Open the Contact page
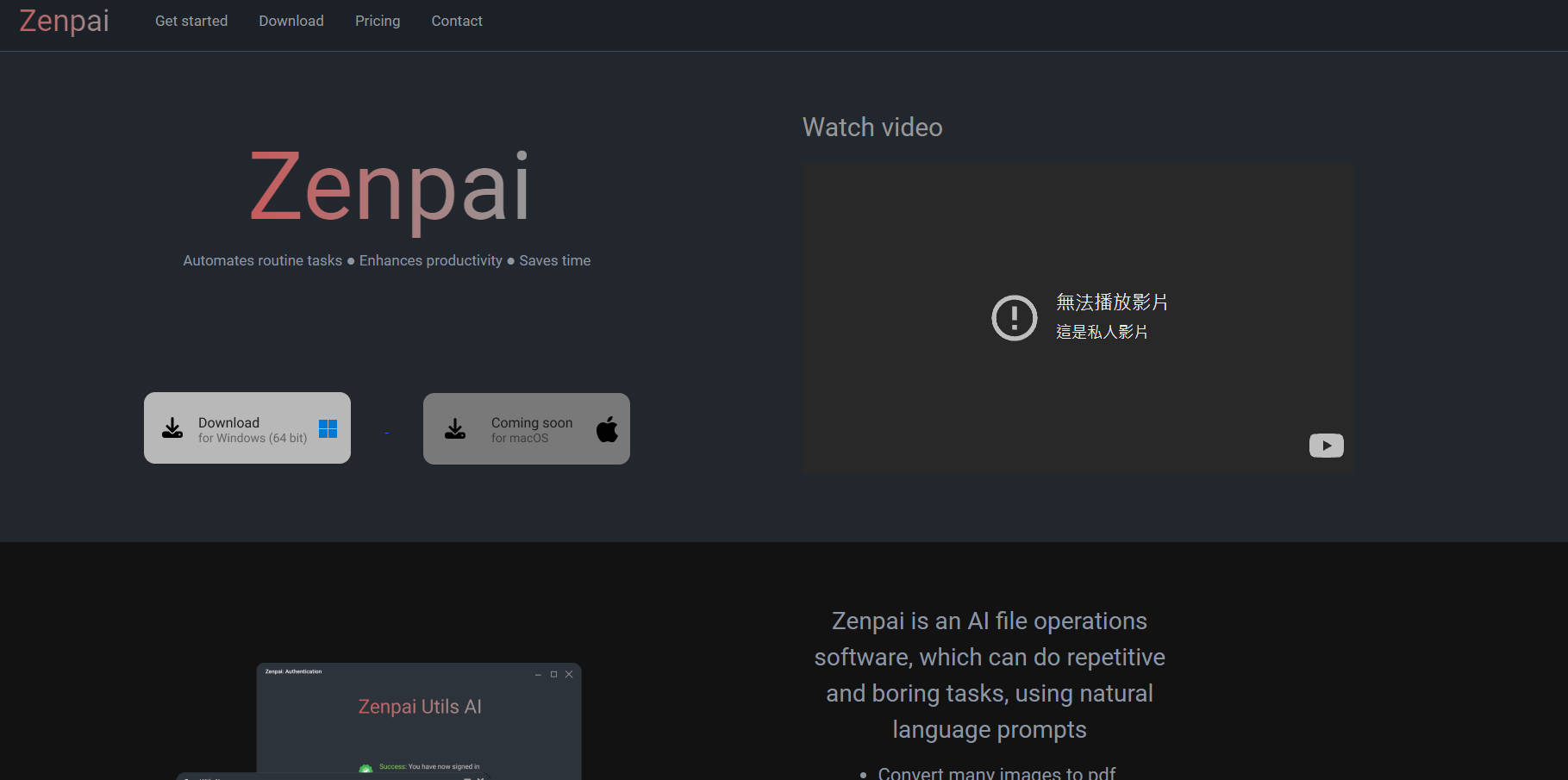 [x=456, y=21]
